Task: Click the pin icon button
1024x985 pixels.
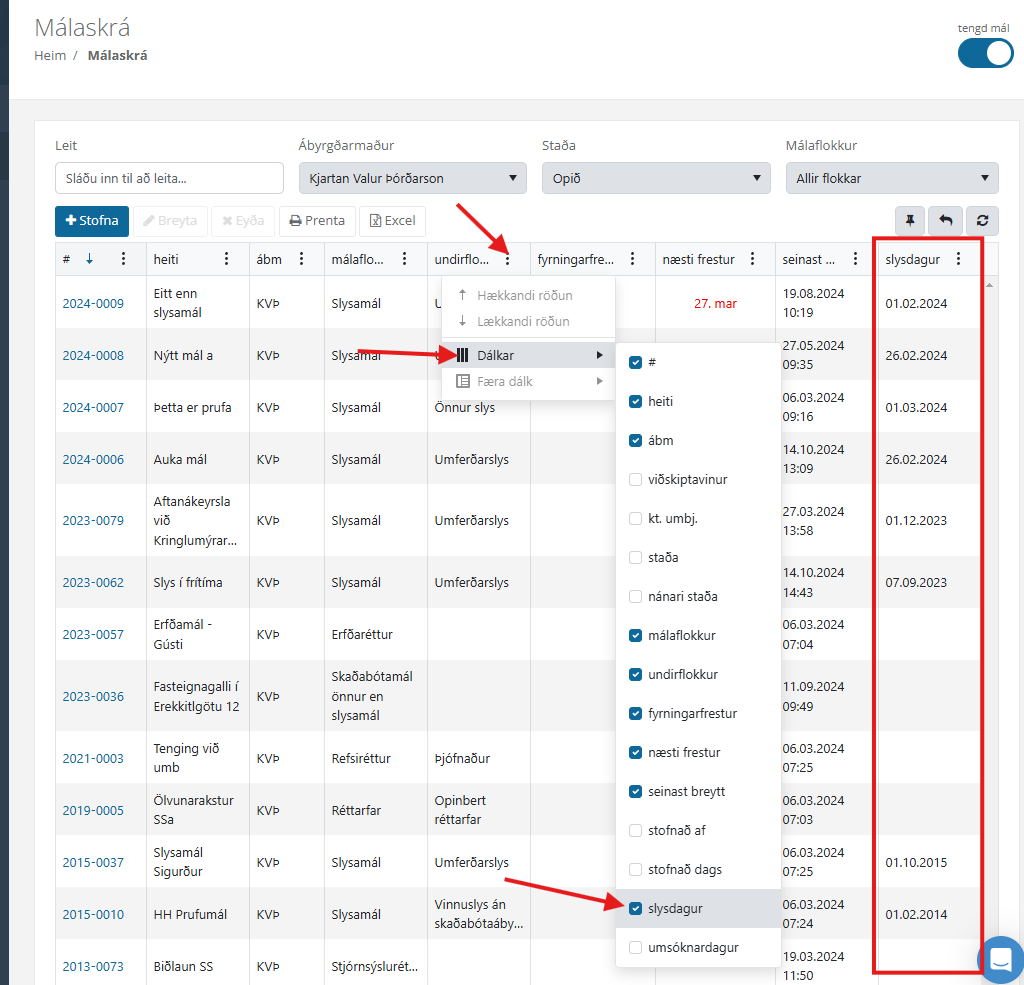Action: (x=909, y=221)
